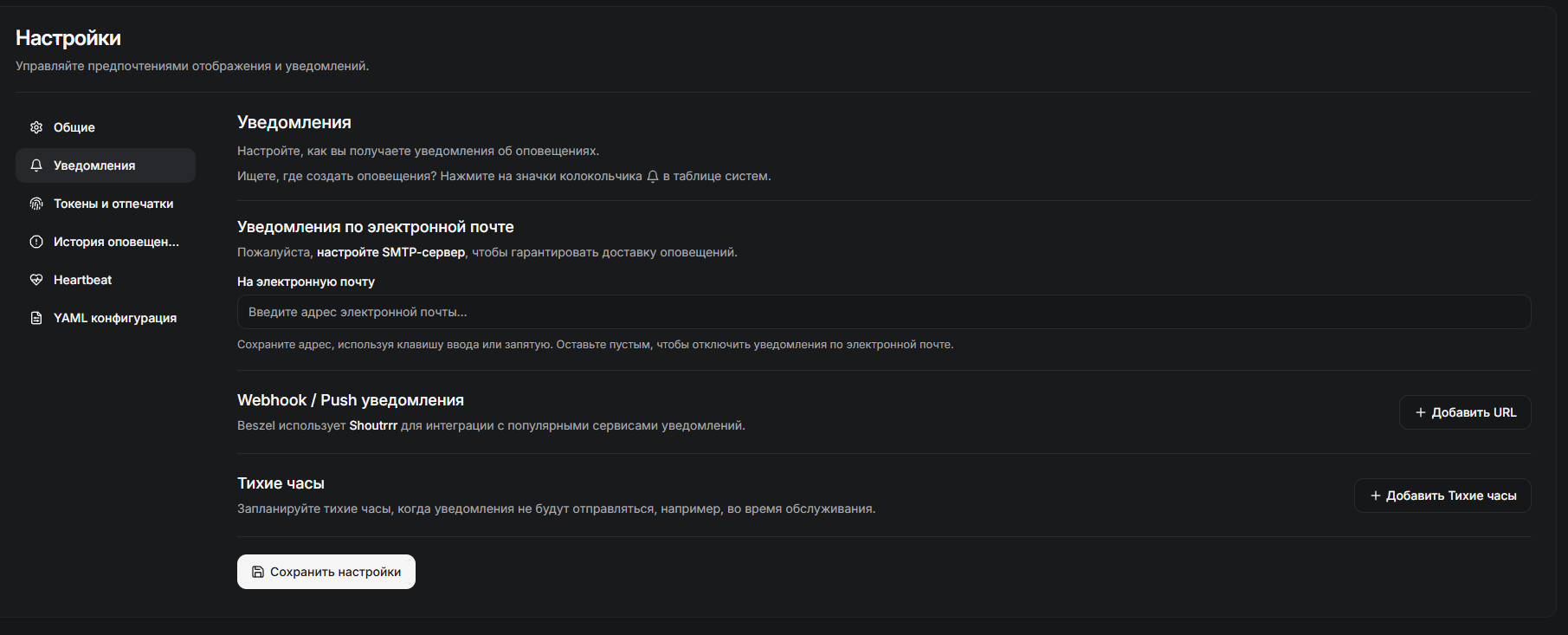Click the fingerprint icon for Токены
Screen dimensions: 1568x635
36,204
